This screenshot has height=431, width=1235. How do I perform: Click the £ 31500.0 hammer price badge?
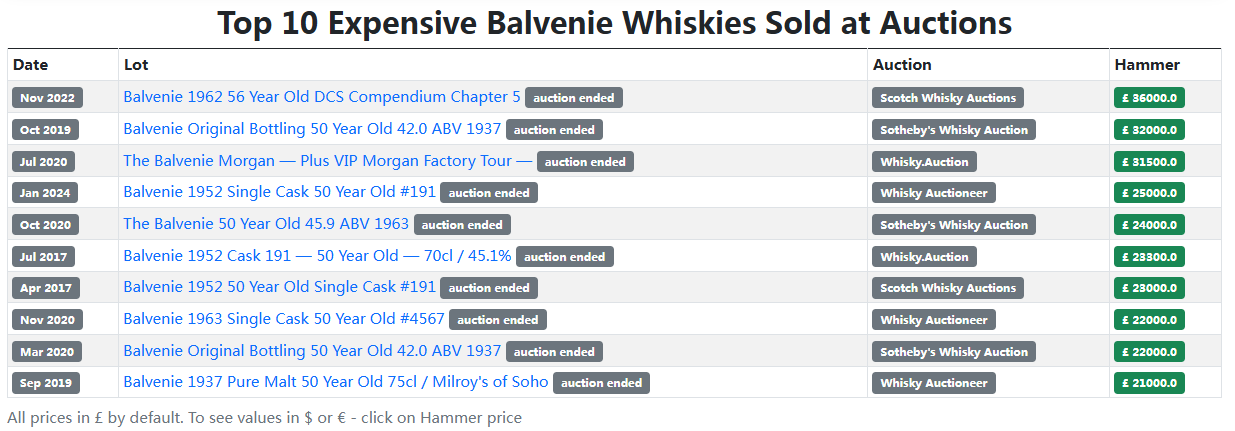click(x=1149, y=162)
